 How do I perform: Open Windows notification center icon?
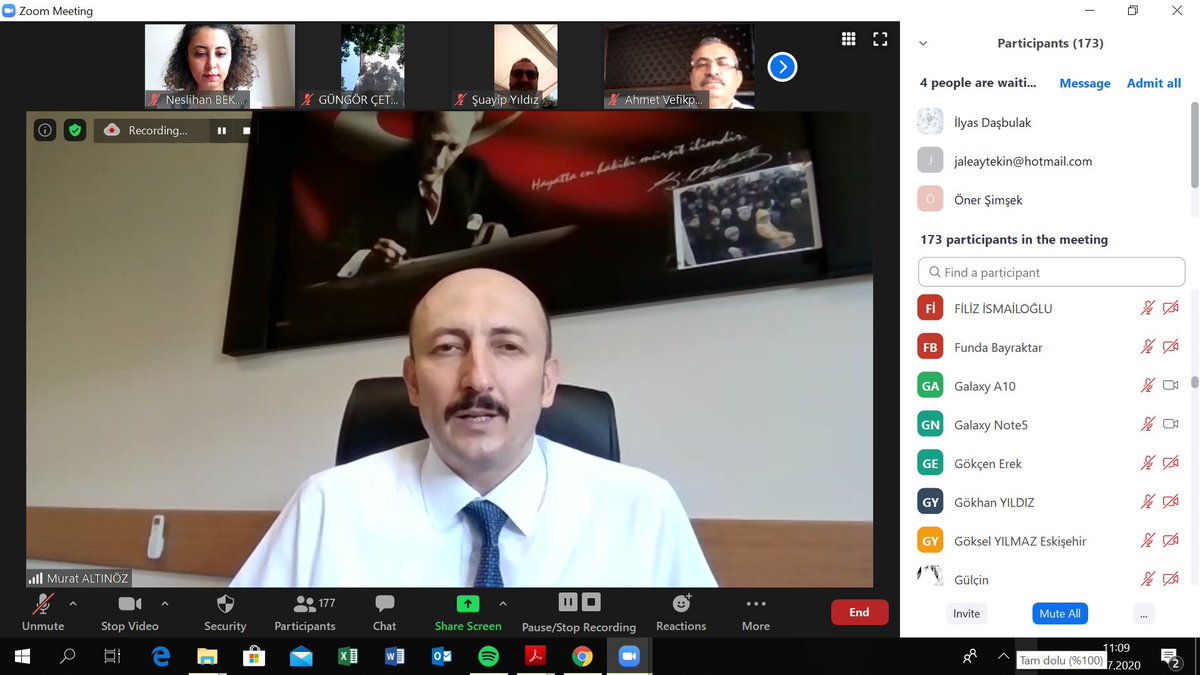click(1172, 657)
